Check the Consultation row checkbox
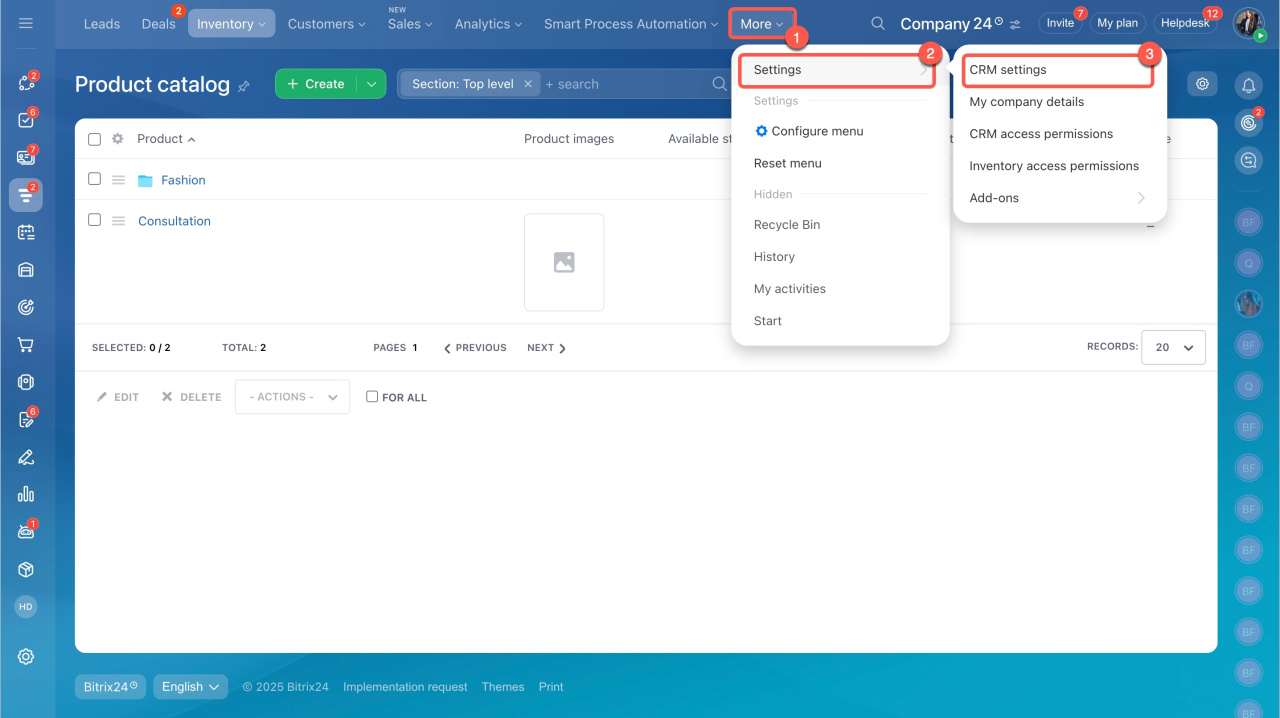1280x718 pixels. pos(94,220)
